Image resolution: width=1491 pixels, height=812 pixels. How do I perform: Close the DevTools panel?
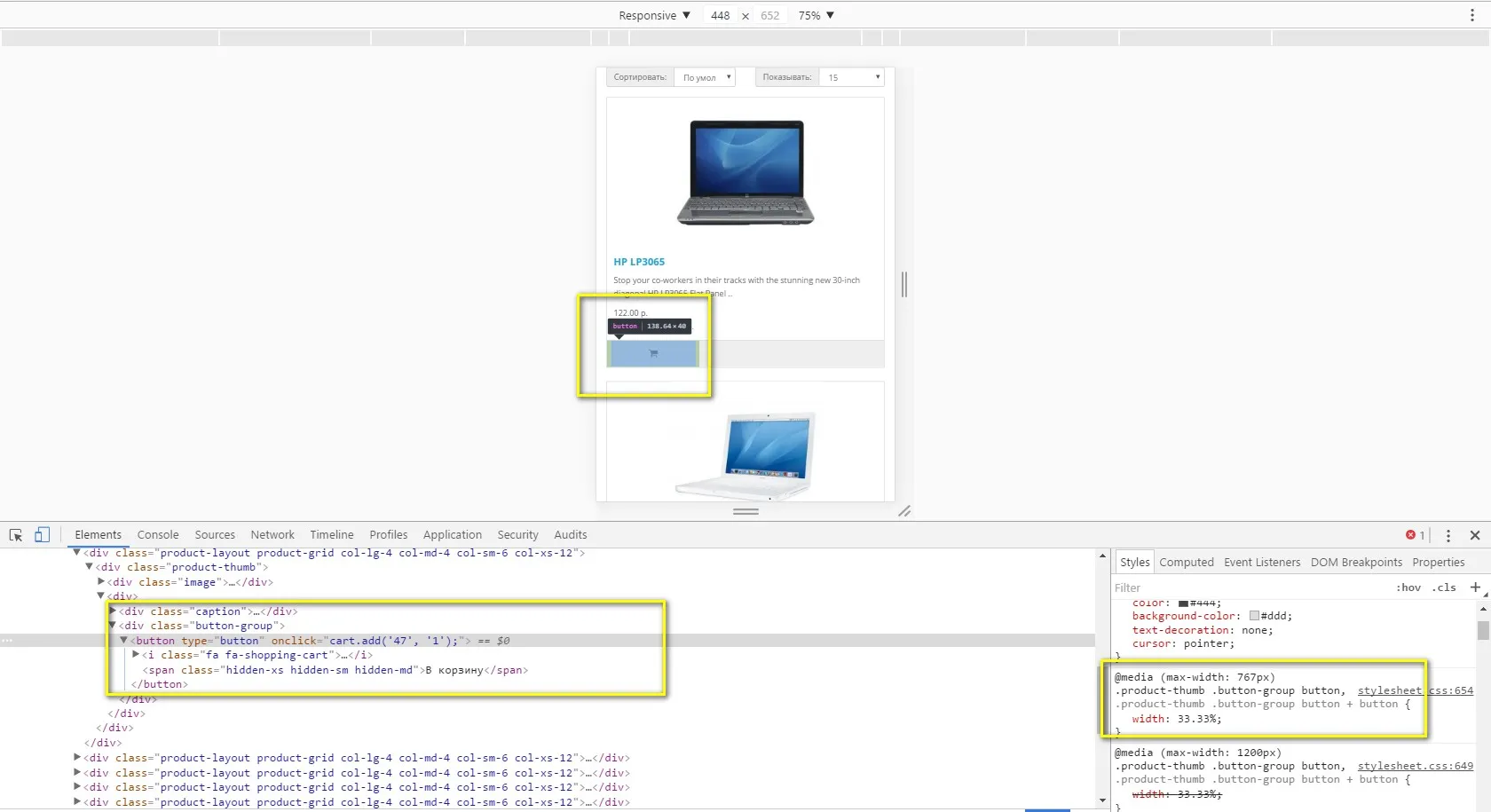pyautogui.click(x=1475, y=535)
